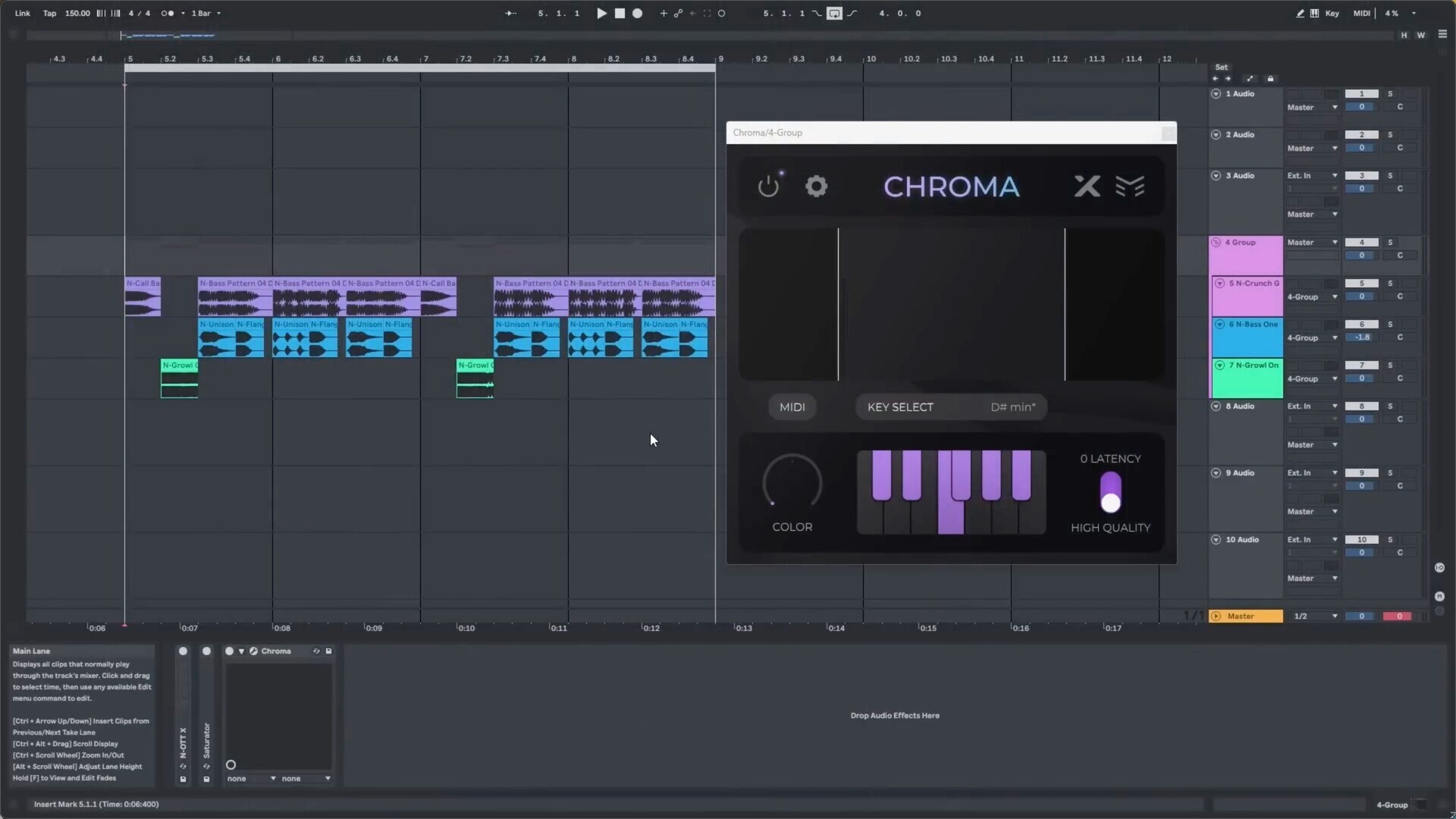This screenshot has width=1456, height=819.
Task: Click the stacked layers icon in Chroma
Action: coord(1130,186)
